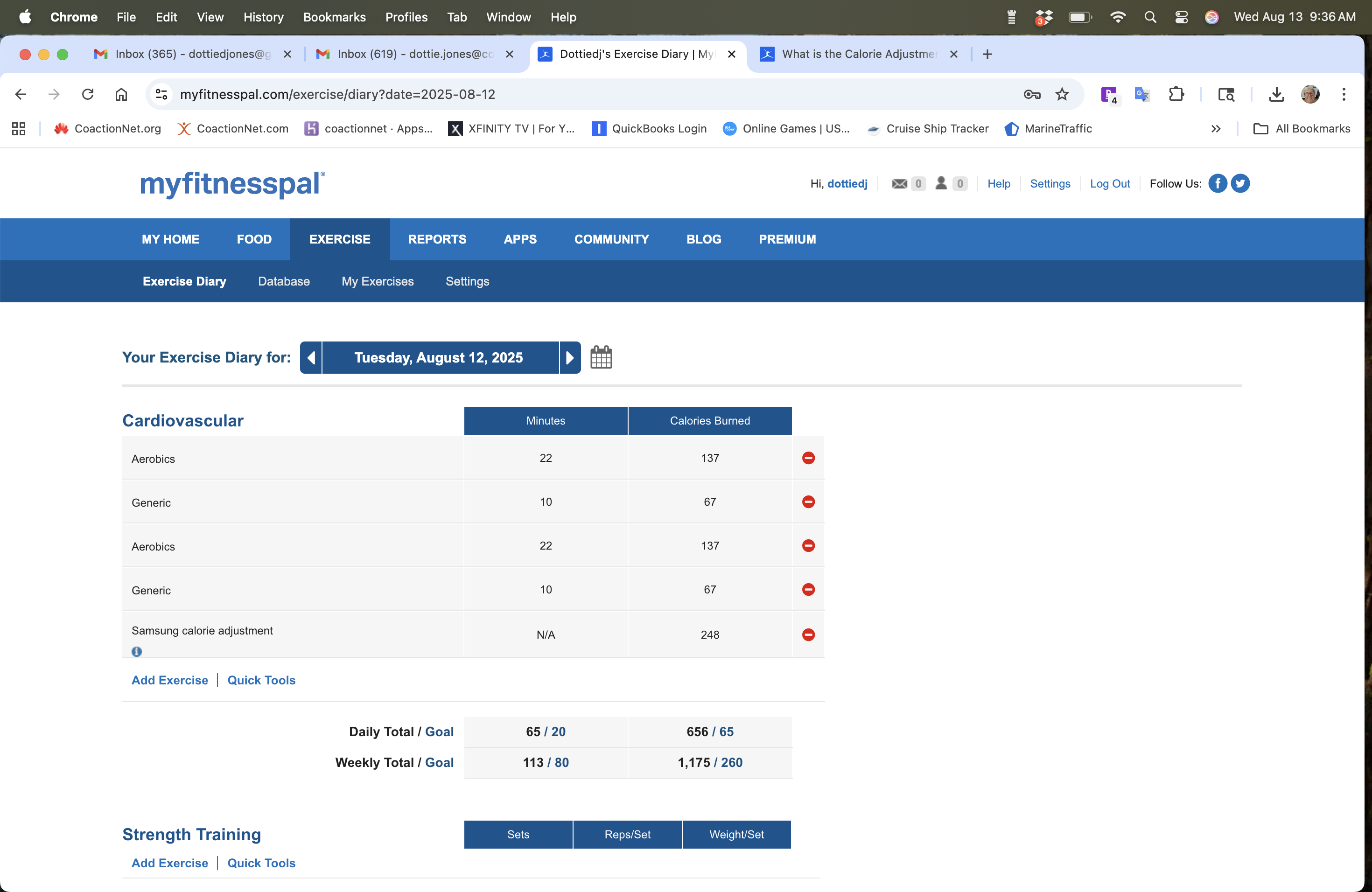1372x892 pixels.
Task: Open Spotlight search in menu bar
Action: [x=1150, y=17]
